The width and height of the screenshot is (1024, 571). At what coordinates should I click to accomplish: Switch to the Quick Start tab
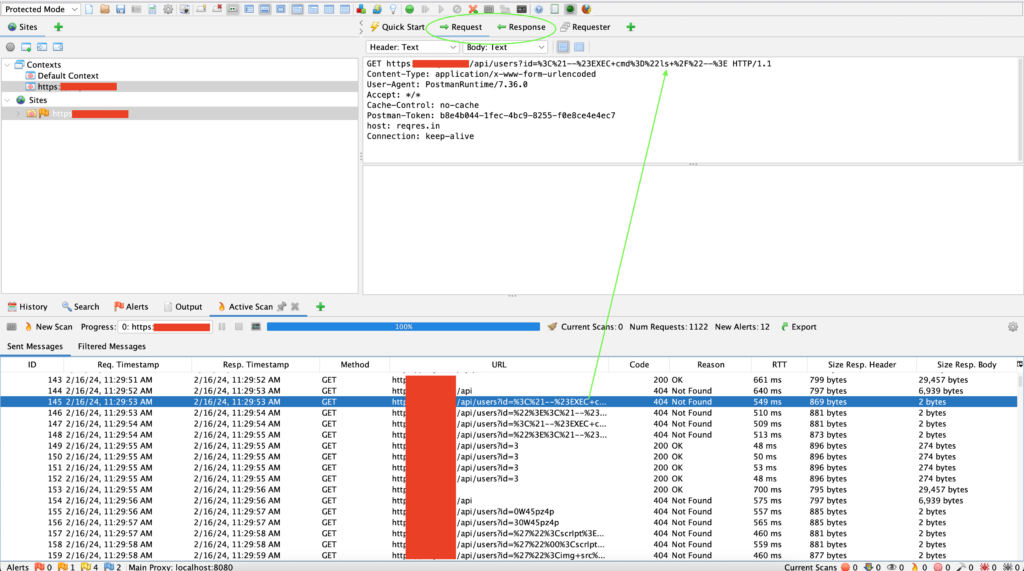tap(397, 27)
